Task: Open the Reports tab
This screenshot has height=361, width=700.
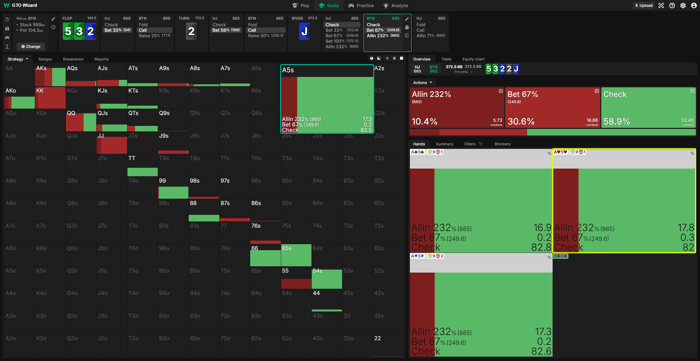Action: click(x=101, y=59)
